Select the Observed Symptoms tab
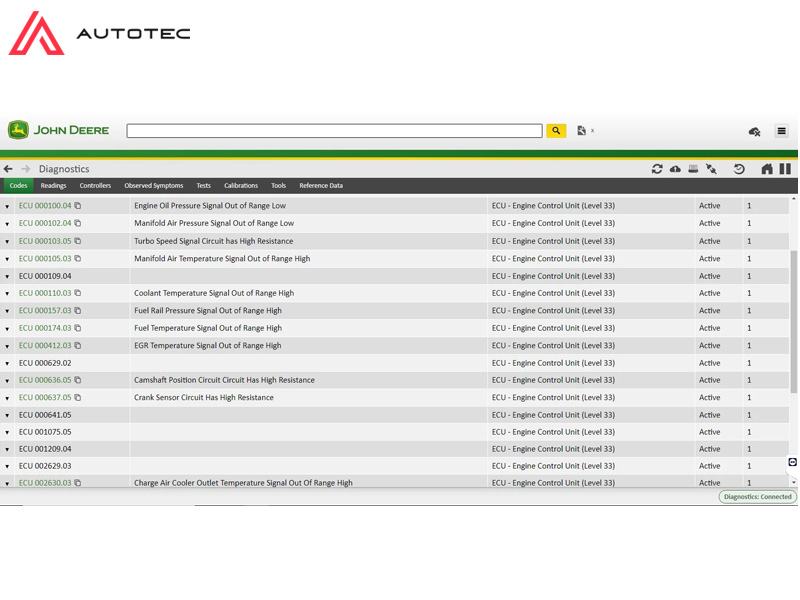 coord(153,186)
